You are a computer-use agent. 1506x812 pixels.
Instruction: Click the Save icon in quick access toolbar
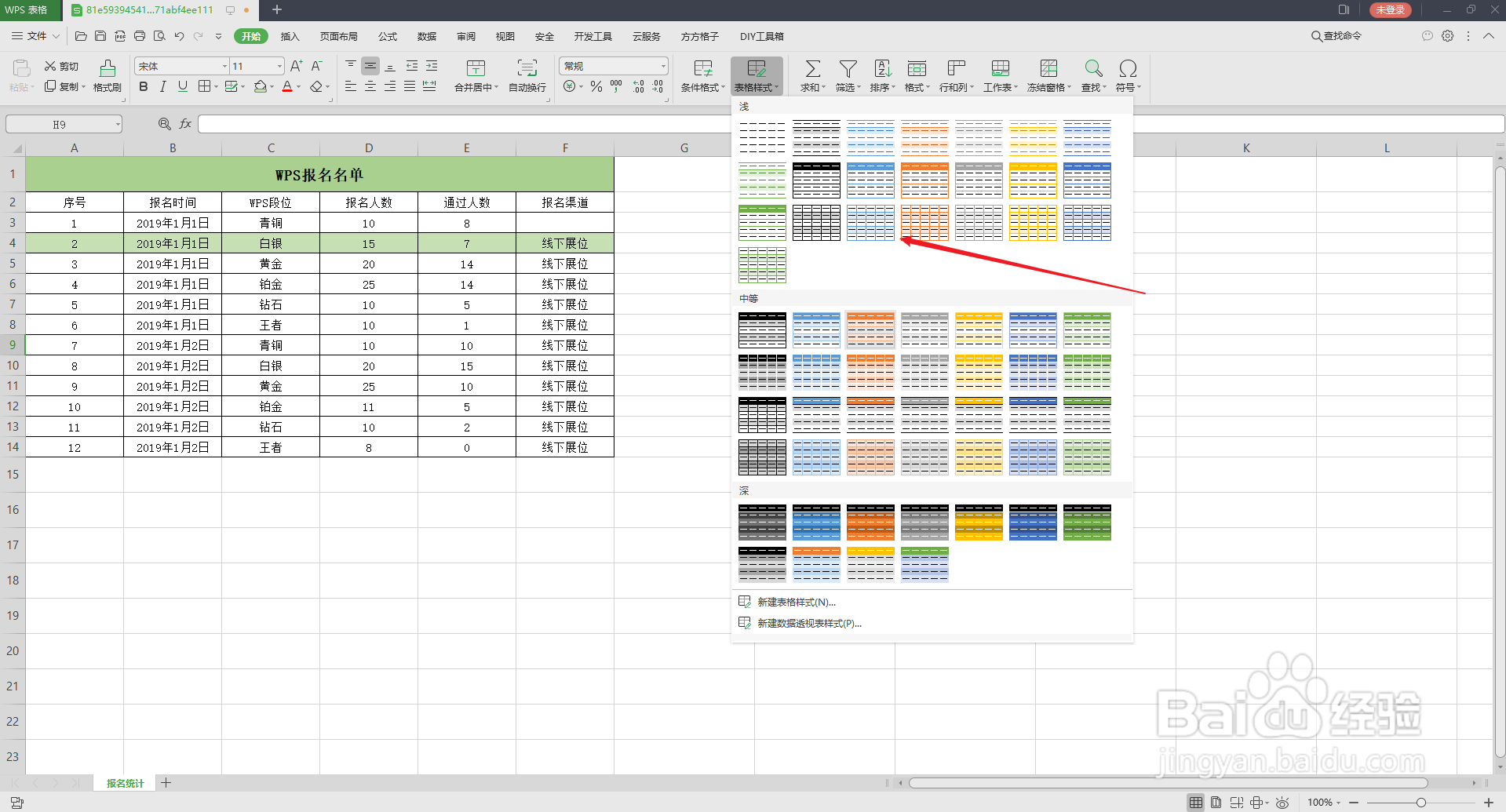pyautogui.click(x=100, y=36)
